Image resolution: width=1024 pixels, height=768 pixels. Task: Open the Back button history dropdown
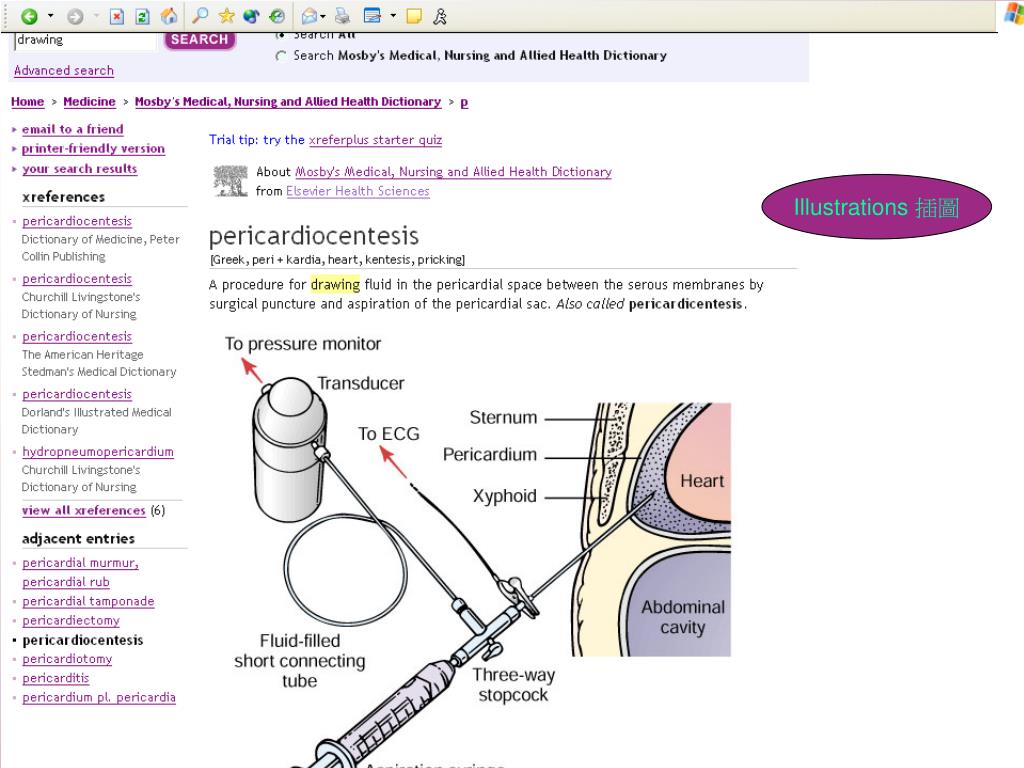pyautogui.click(x=50, y=16)
